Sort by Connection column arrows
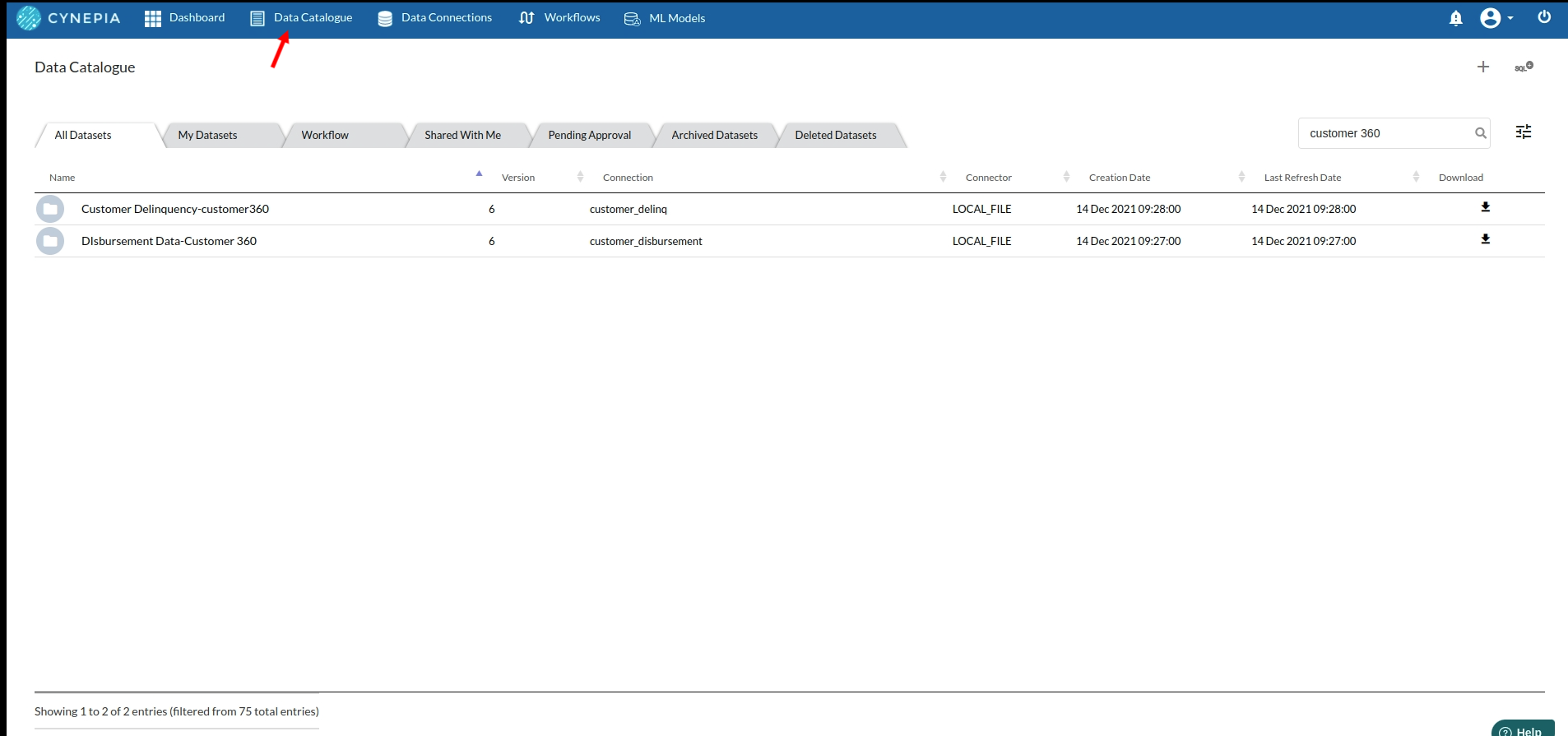The image size is (1568, 736). (x=943, y=177)
